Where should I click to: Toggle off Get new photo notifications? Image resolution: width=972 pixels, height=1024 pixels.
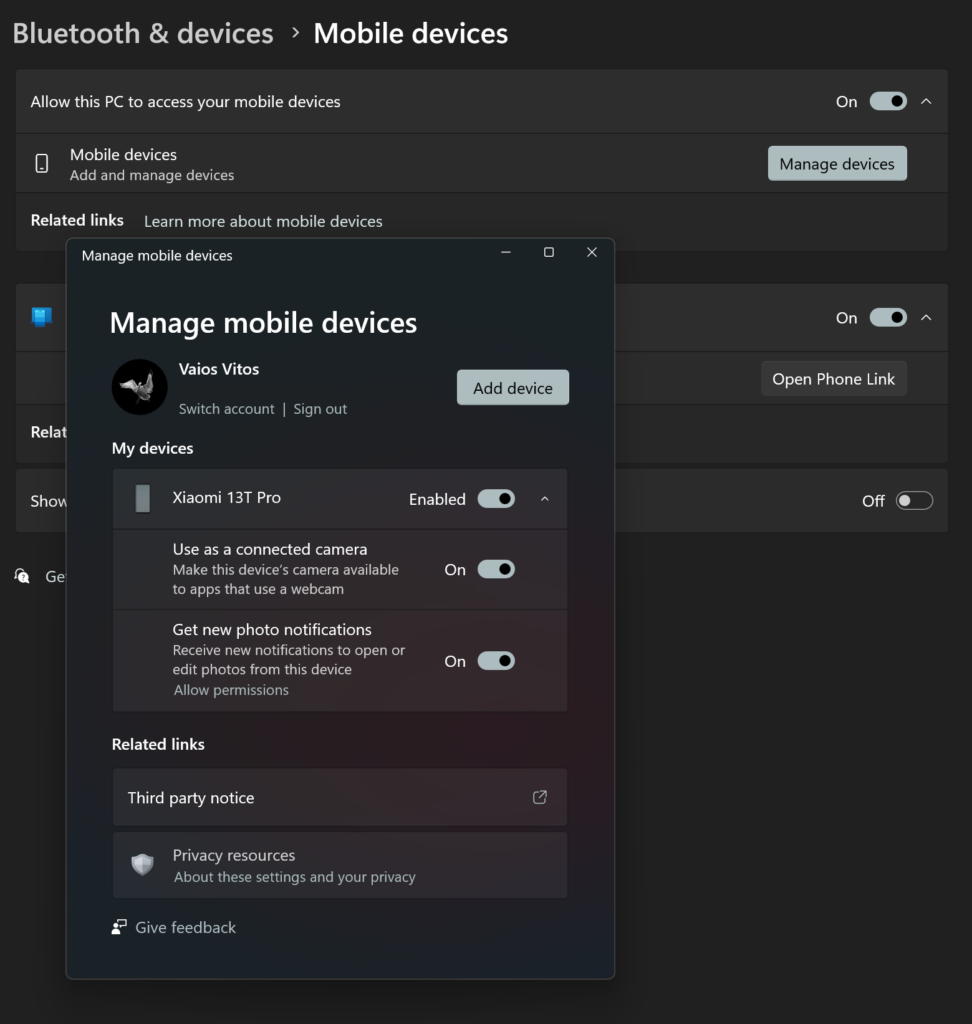tap(497, 660)
